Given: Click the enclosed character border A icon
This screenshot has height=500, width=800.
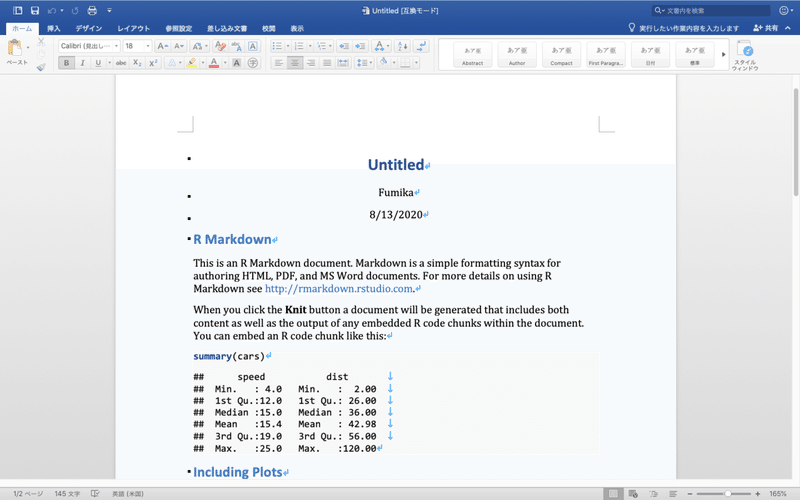Looking at the screenshot, I should [x=253, y=46].
